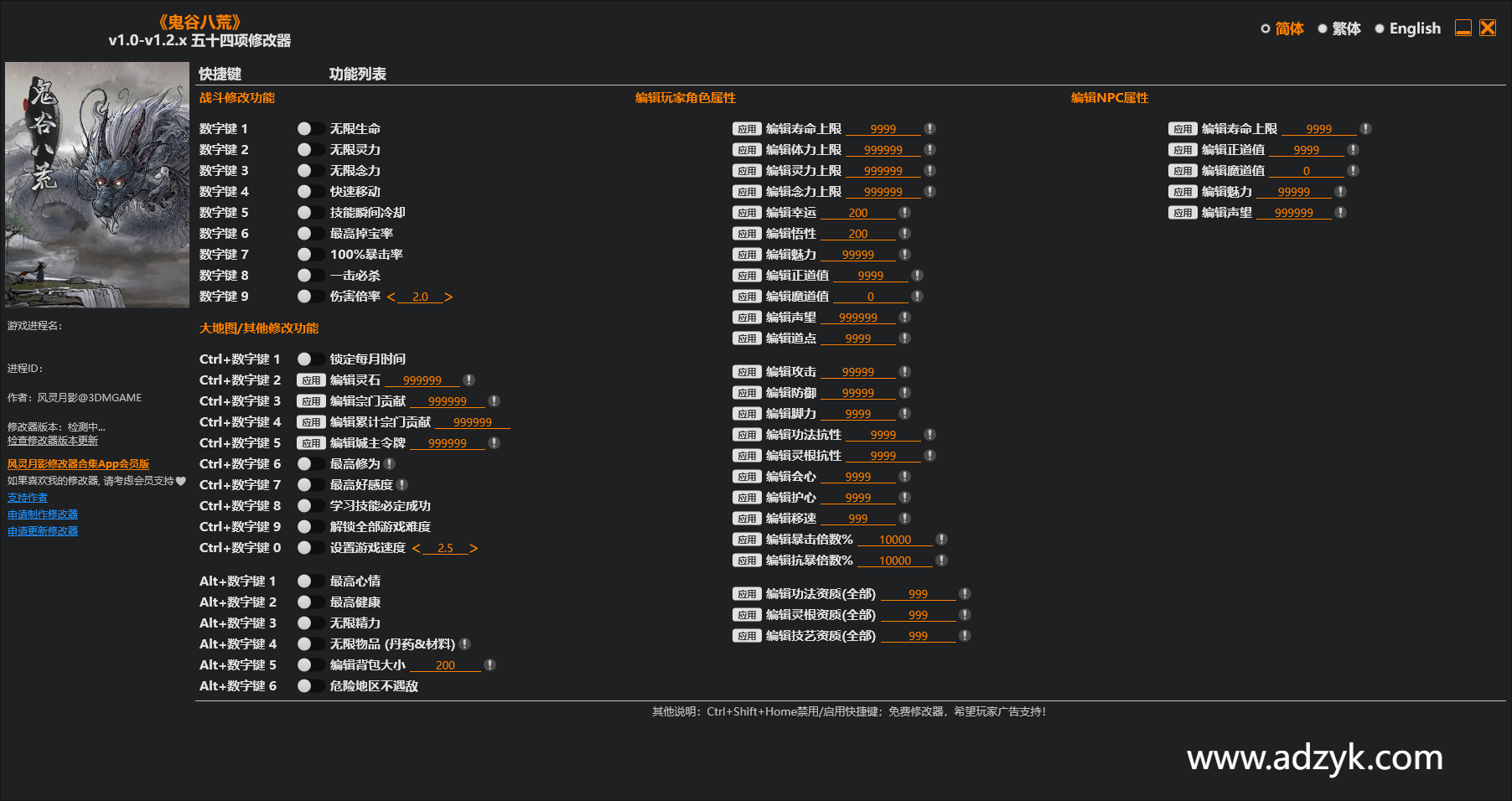Increase 设置游戏速度 with right arrow

click(x=474, y=548)
